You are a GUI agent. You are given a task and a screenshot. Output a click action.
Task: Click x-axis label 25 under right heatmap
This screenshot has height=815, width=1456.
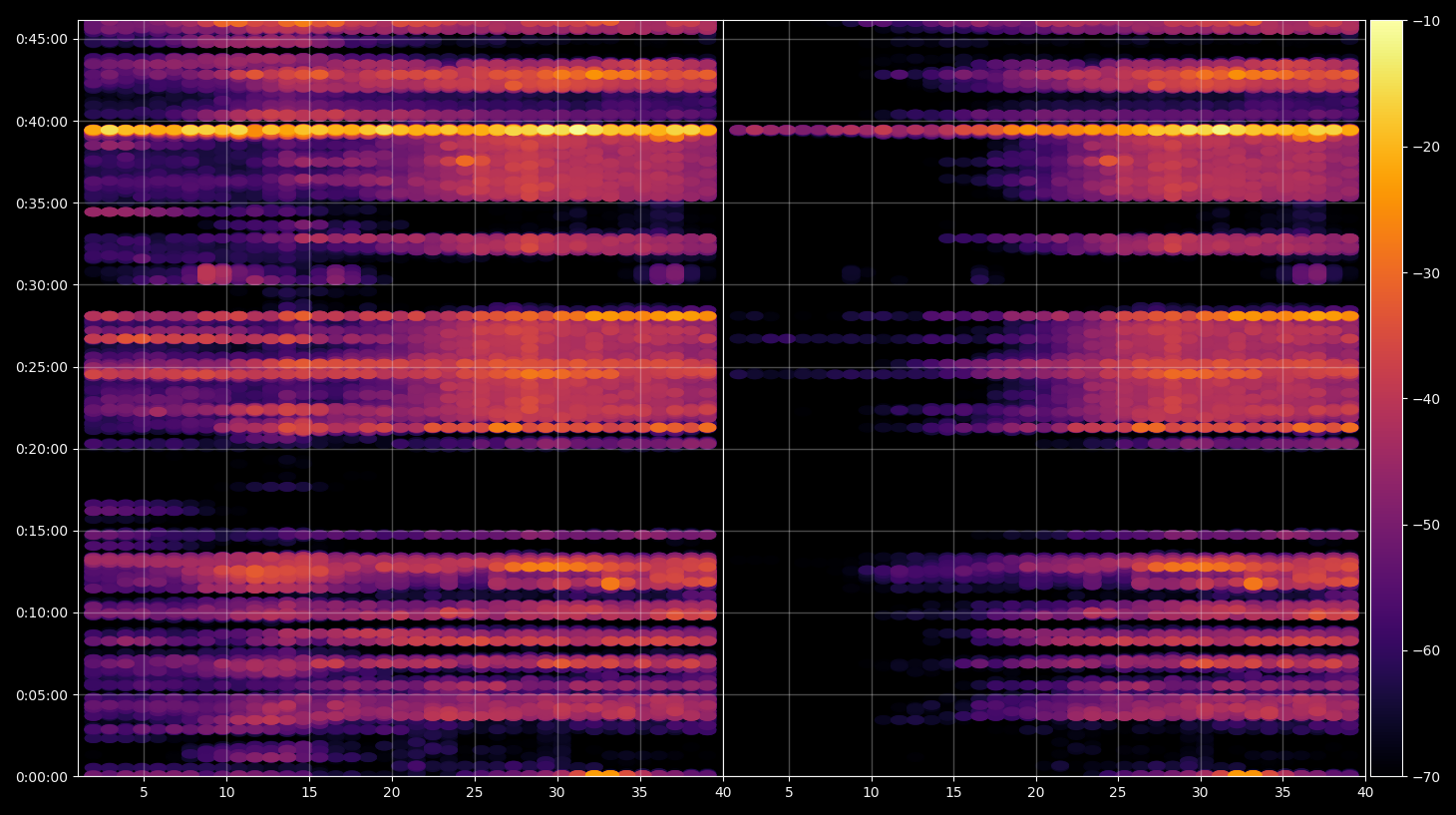1118,793
